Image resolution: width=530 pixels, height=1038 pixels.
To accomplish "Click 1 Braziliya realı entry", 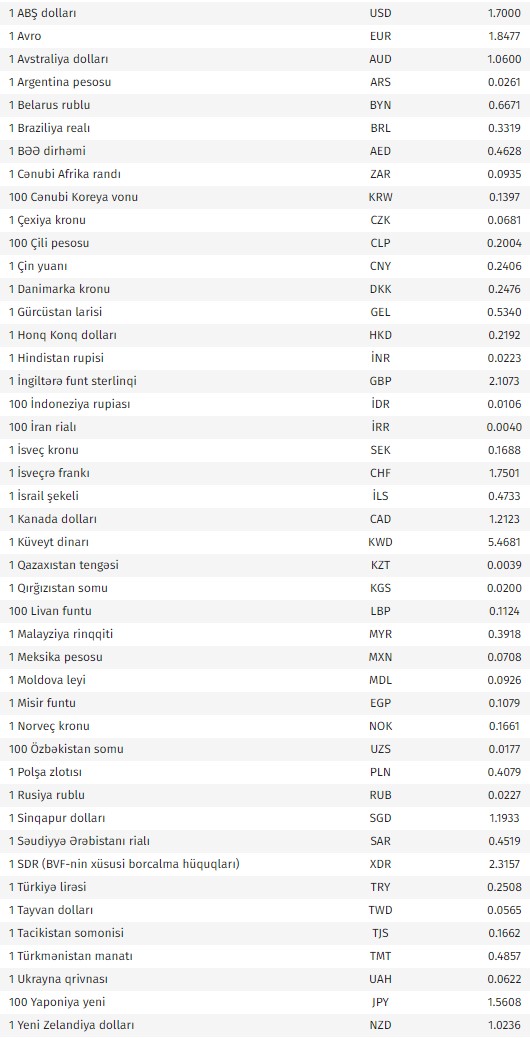I will point(265,128).
